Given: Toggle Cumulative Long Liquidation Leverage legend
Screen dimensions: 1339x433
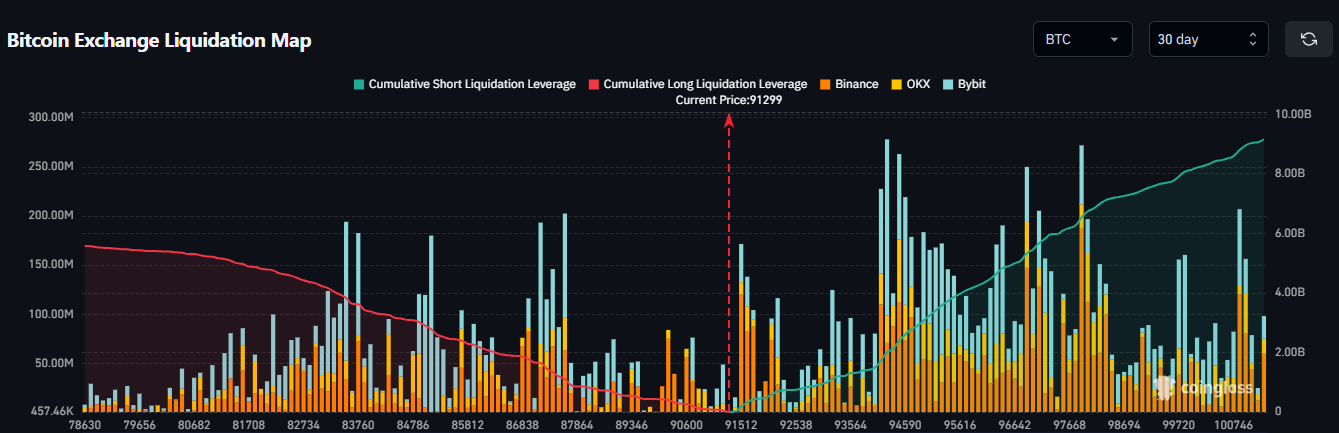Looking at the screenshot, I should click(698, 84).
